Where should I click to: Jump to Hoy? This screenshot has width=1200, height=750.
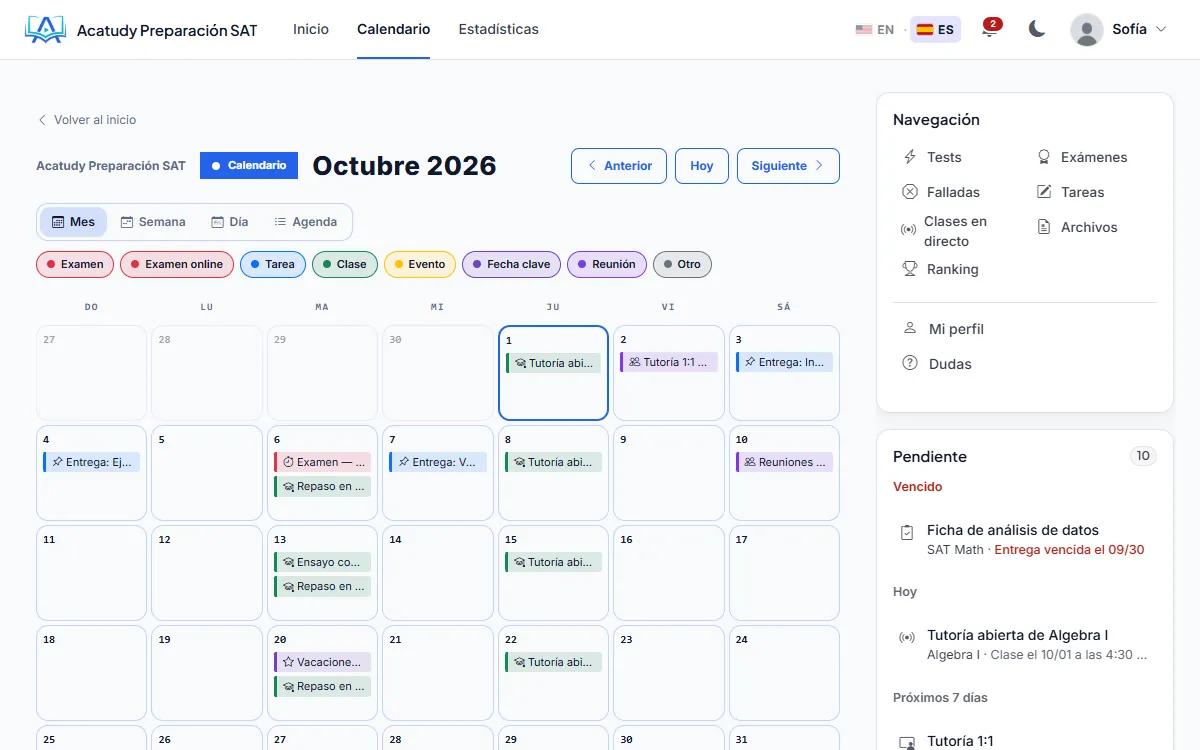(702, 166)
